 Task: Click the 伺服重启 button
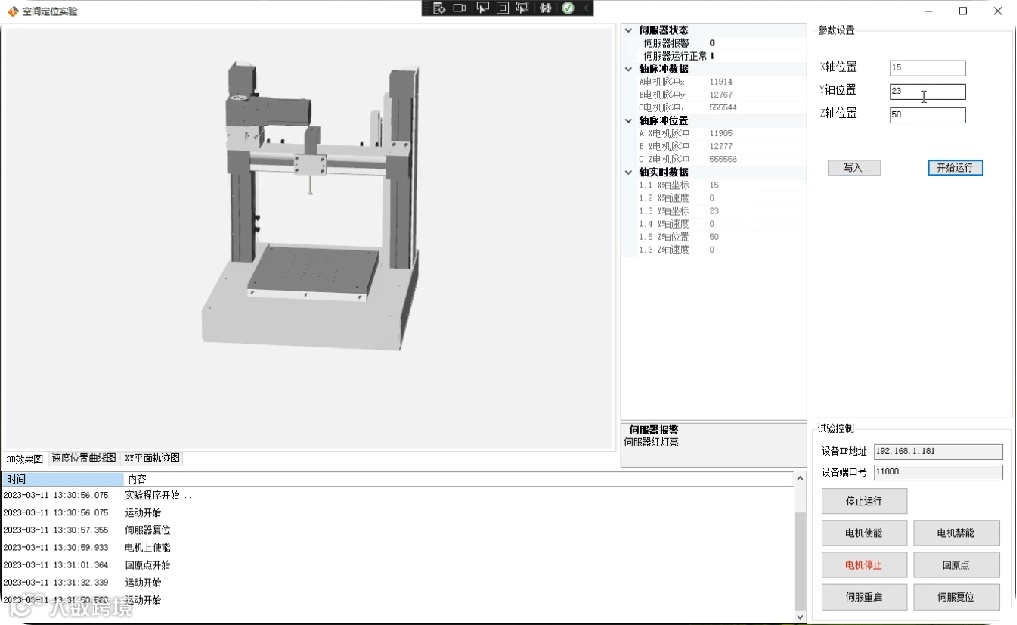pyautogui.click(x=864, y=597)
